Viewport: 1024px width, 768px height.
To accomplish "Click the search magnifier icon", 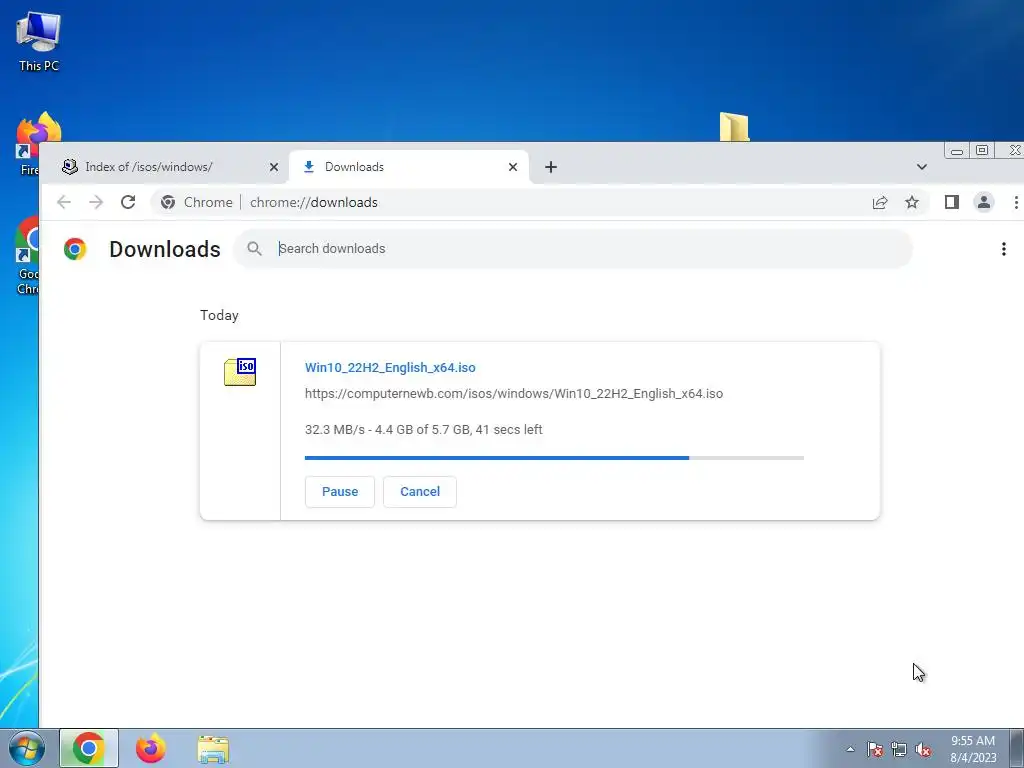I will pyautogui.click(x=255, y=249).
